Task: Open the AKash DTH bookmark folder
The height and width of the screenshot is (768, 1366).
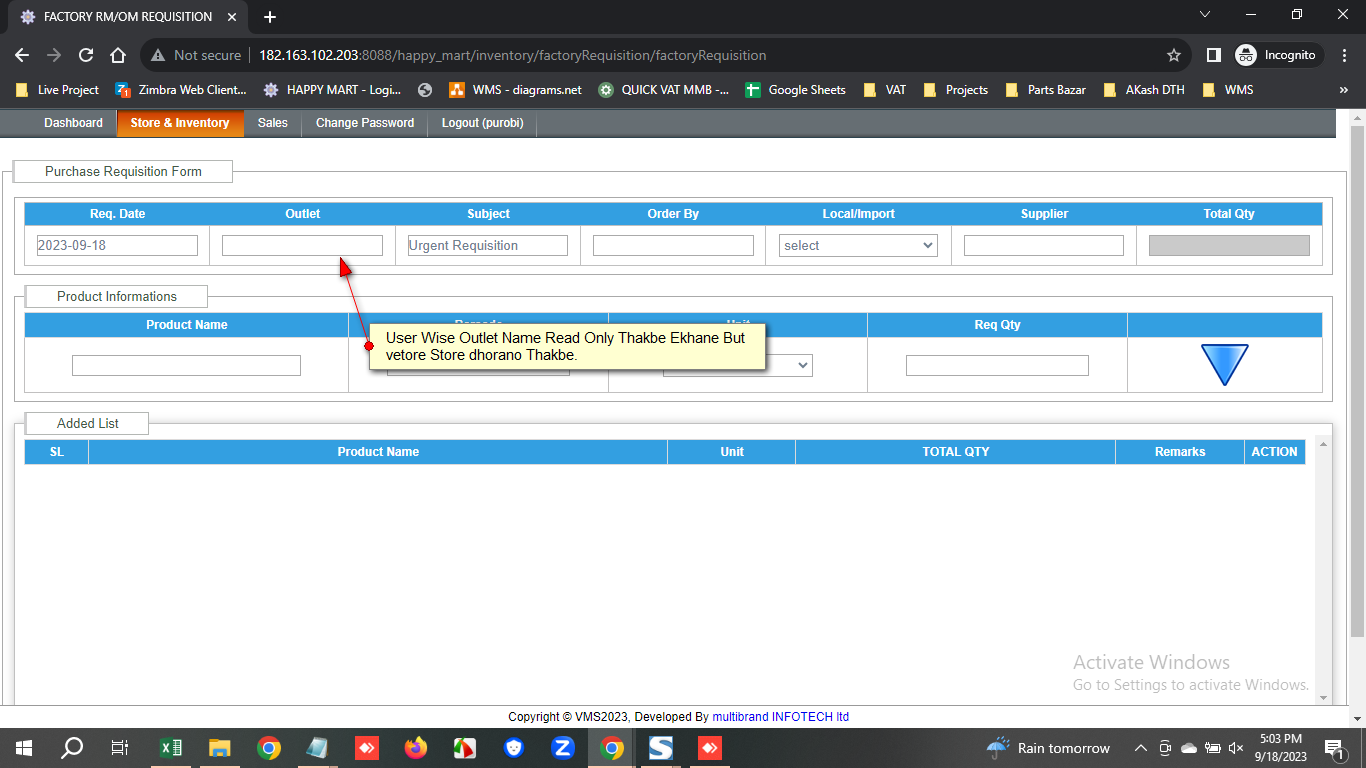Action: point(1143,90)
